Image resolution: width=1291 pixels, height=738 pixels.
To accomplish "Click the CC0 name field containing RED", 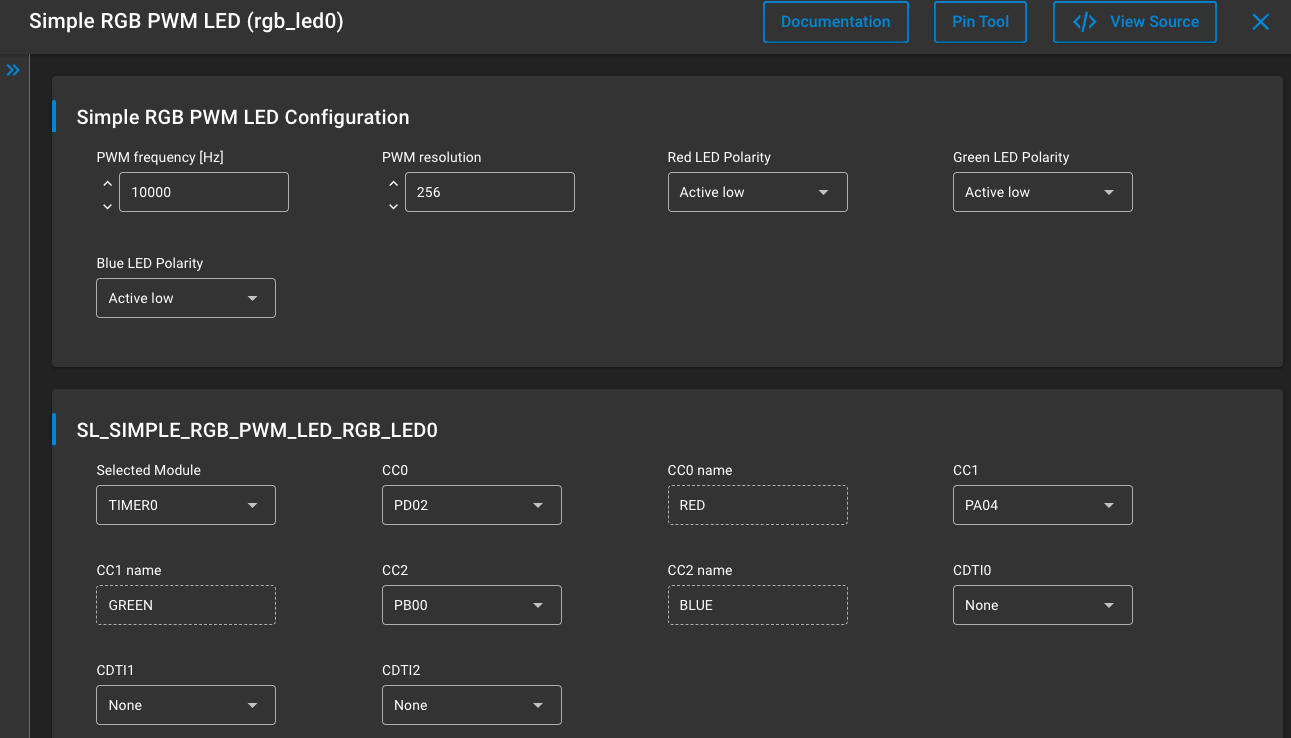I will 757,505.
